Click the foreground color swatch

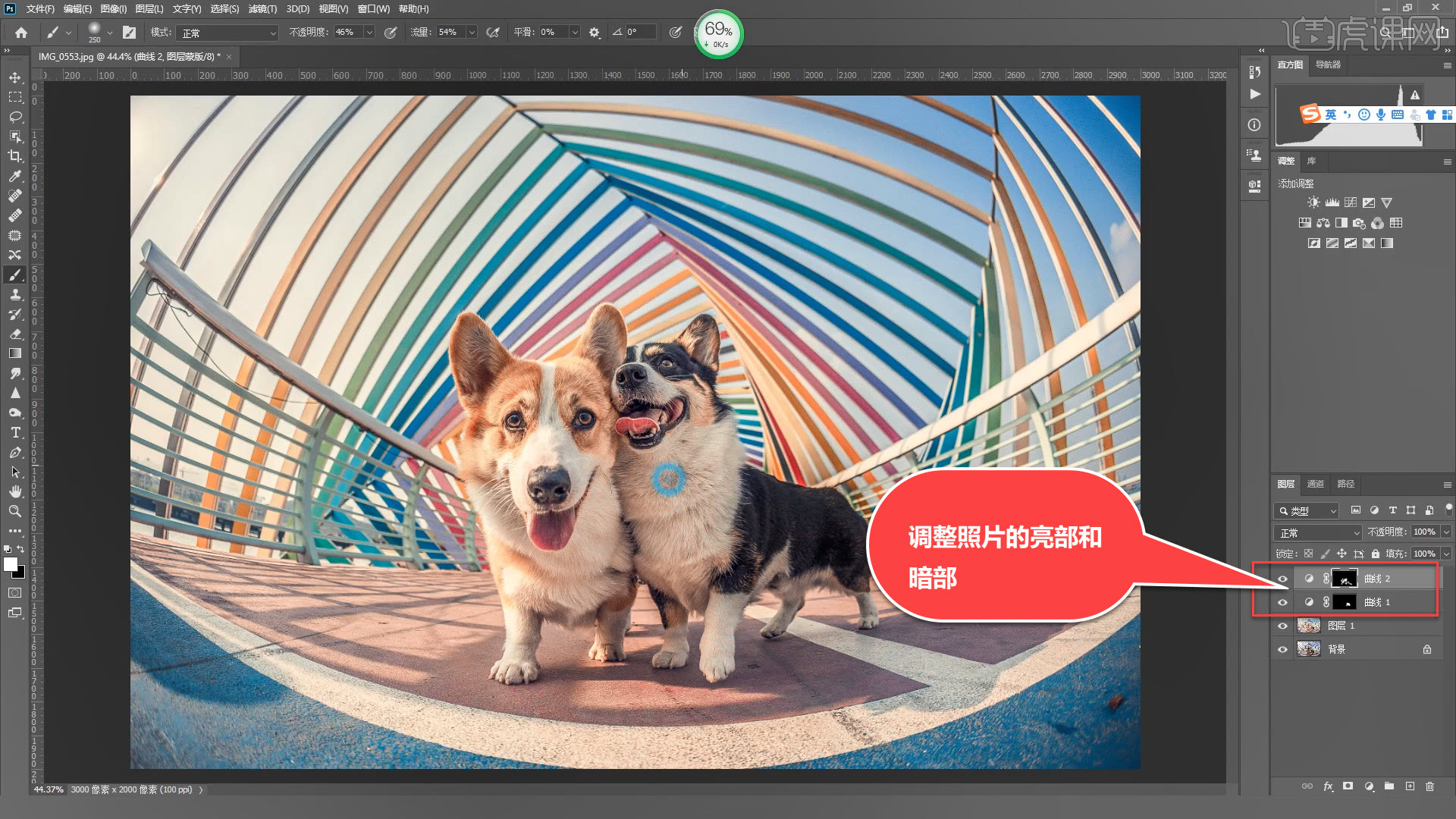point(11,564)
